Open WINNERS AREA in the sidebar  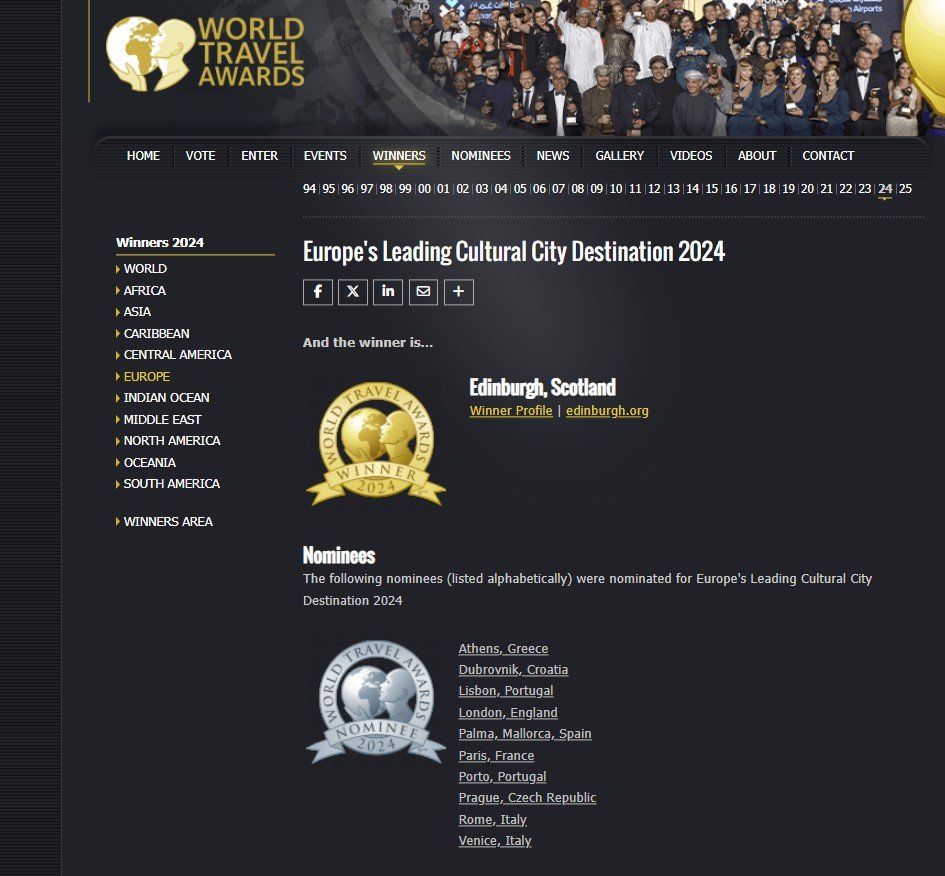168,522
